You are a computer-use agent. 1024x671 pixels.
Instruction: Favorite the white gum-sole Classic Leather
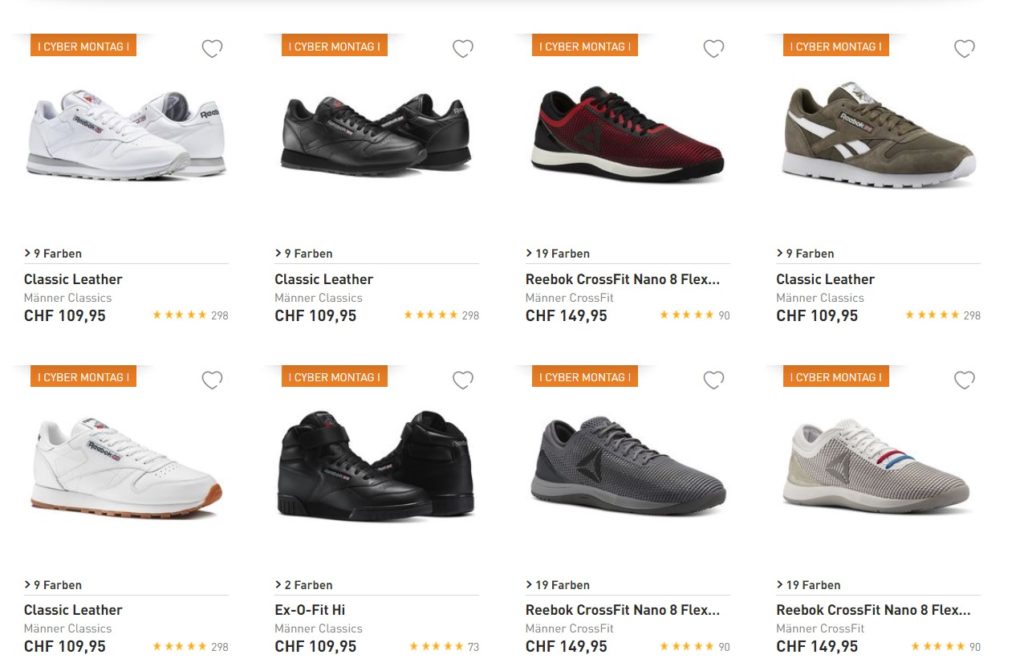212,380
